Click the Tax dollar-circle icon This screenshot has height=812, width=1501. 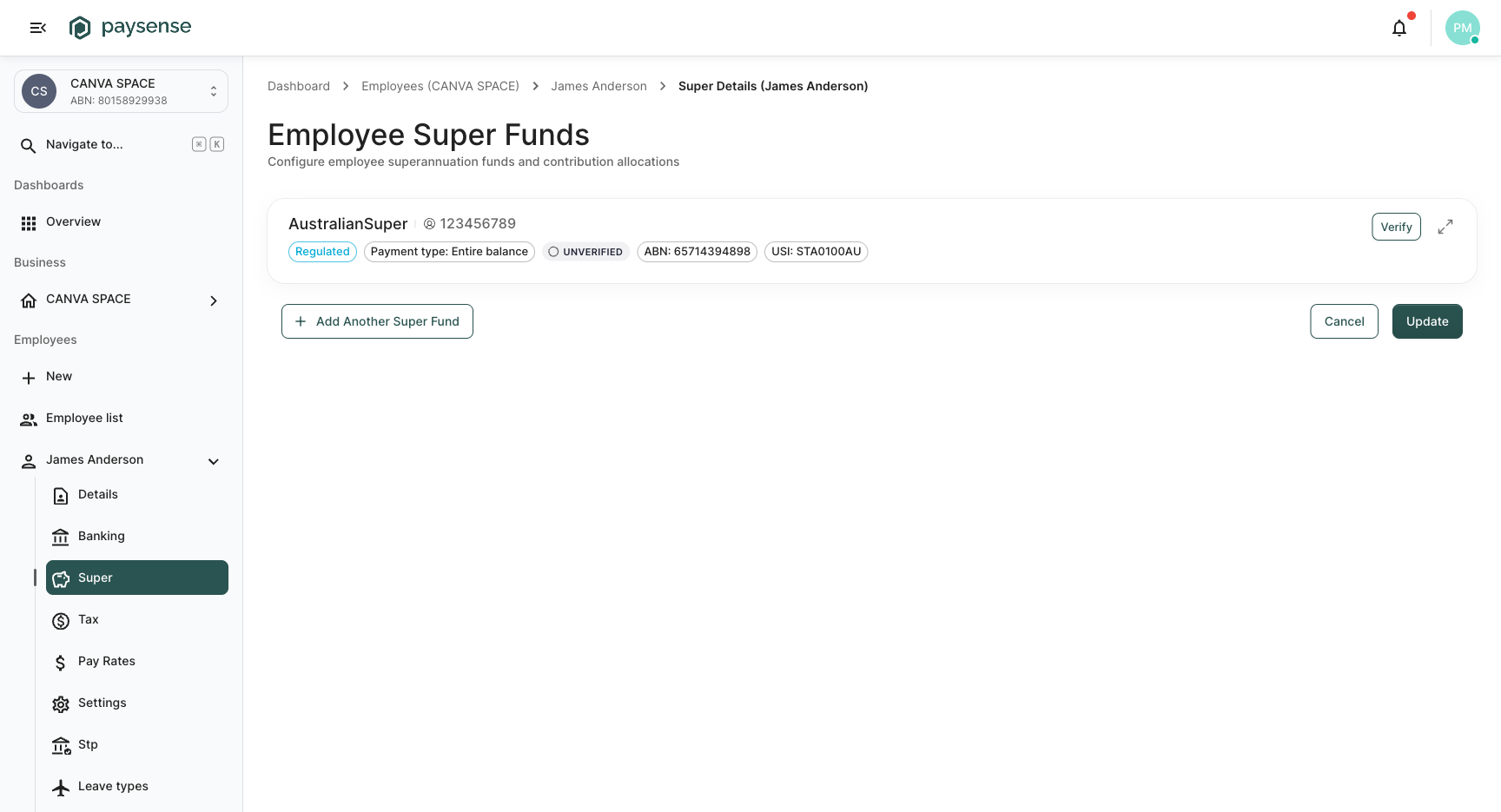(x=61, y=621)
